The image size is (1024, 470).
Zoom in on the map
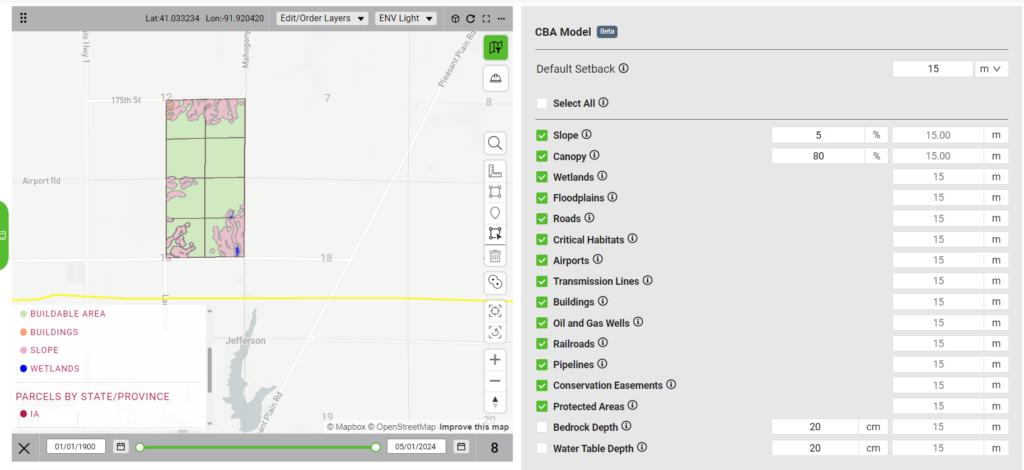495,360
